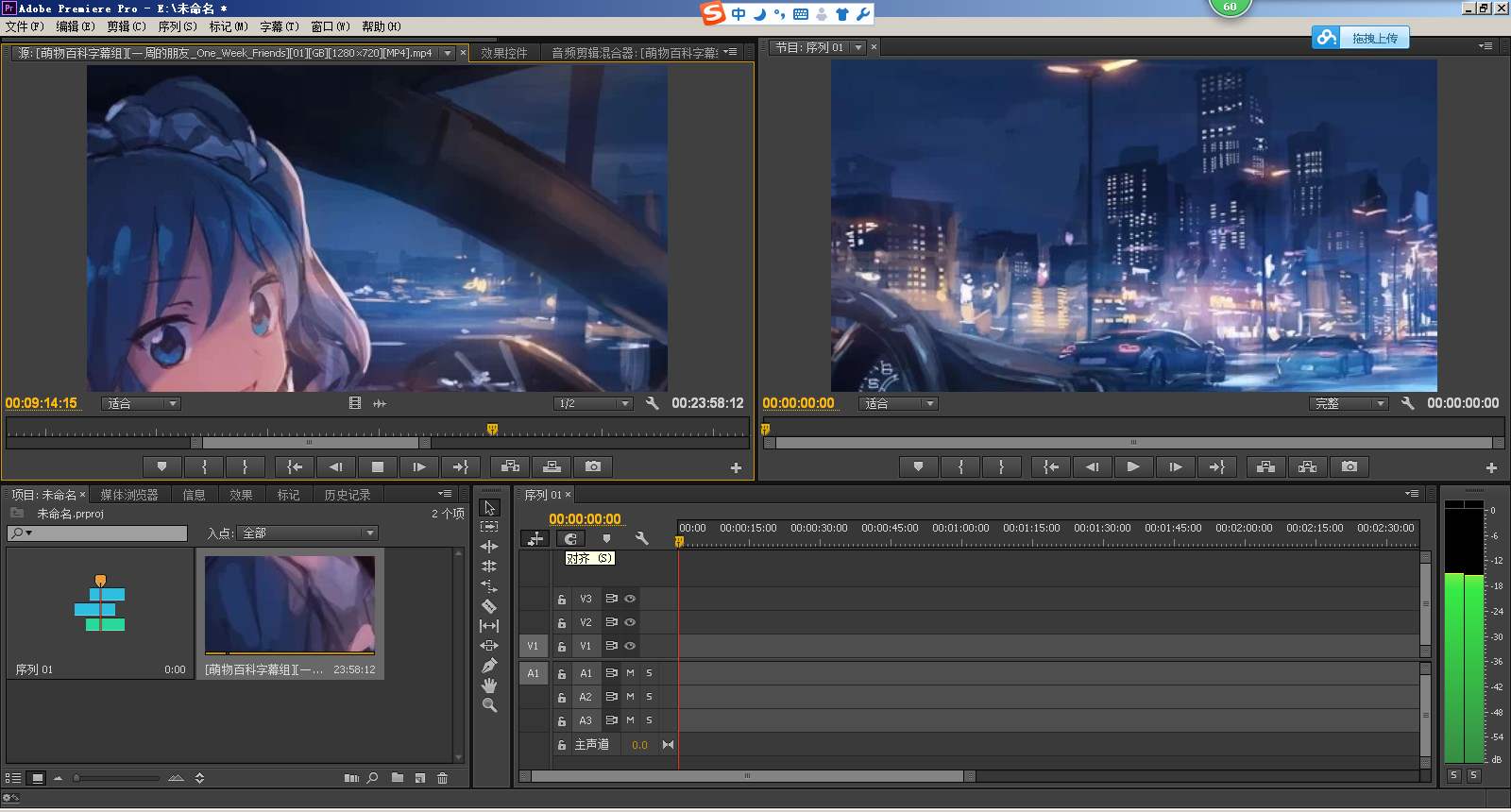Add marker in timeline panel
This screenshot has width=1511, height=812.
pos(606,538)
